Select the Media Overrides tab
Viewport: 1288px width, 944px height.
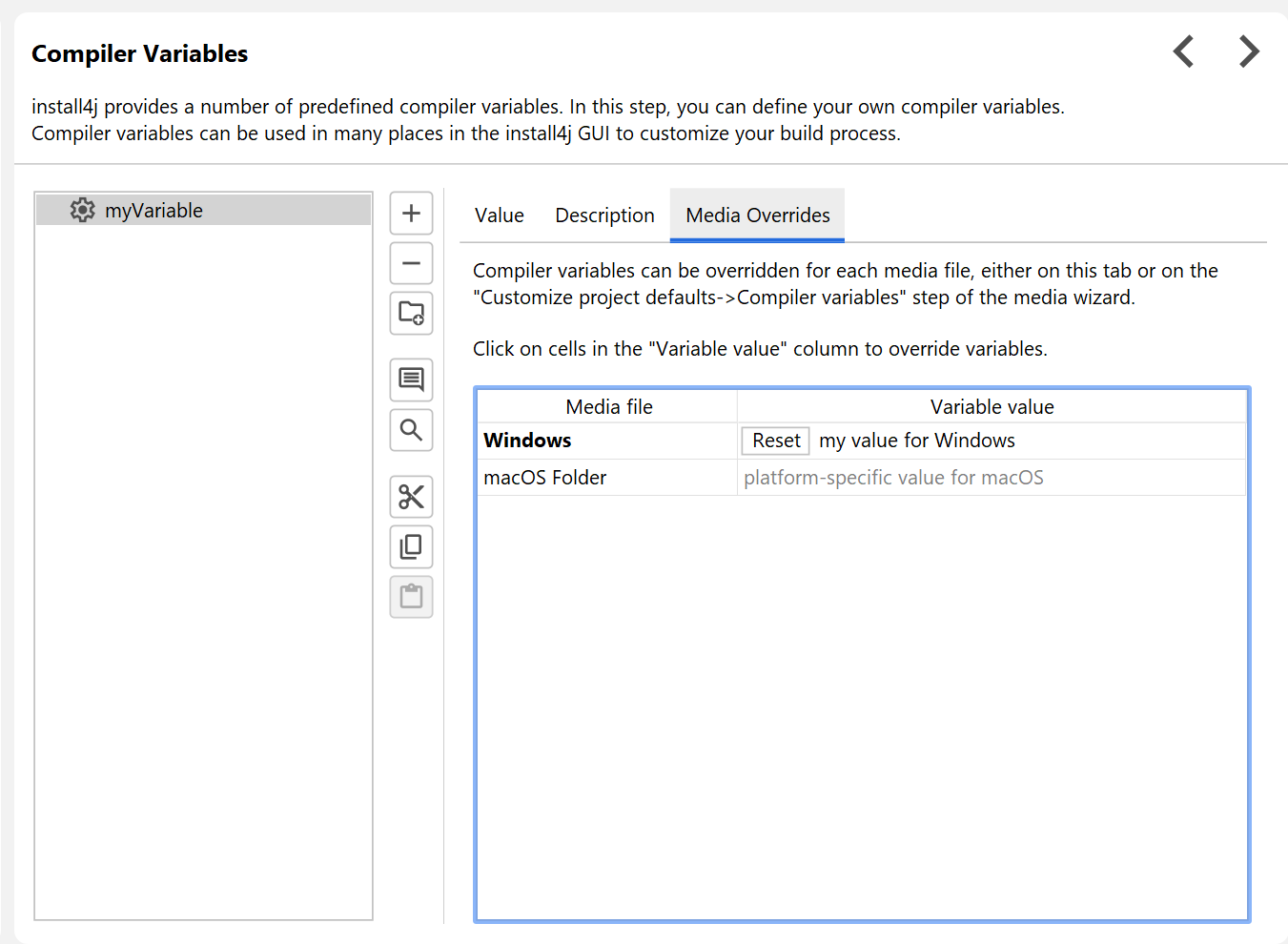click(757, 215)
